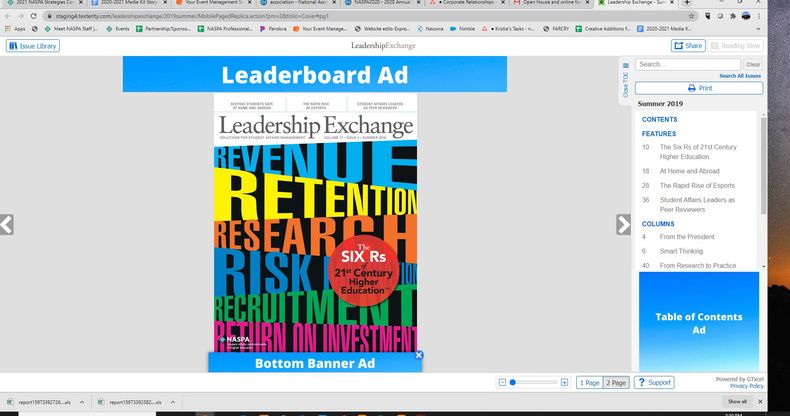Open the Meet NASPA Staff bookmark
Screen dimensions: 790x416
click(x=72, y=29)
